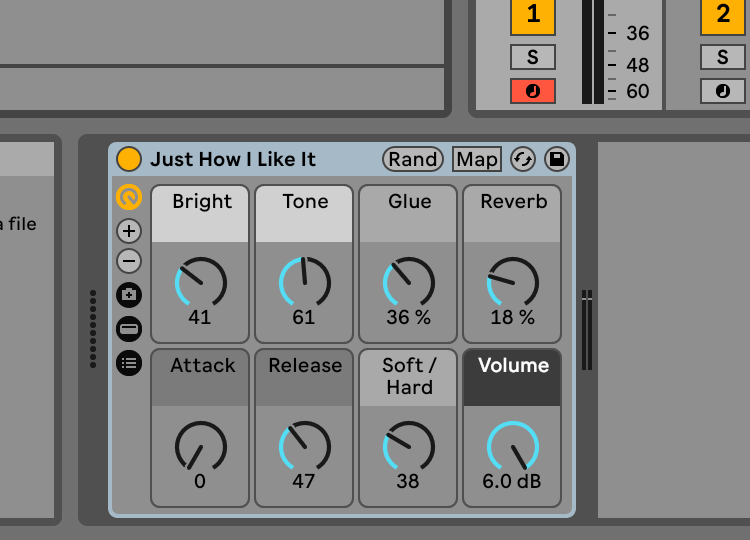Show the chain list view icon

pyautogui.click(x=129, y=328)
